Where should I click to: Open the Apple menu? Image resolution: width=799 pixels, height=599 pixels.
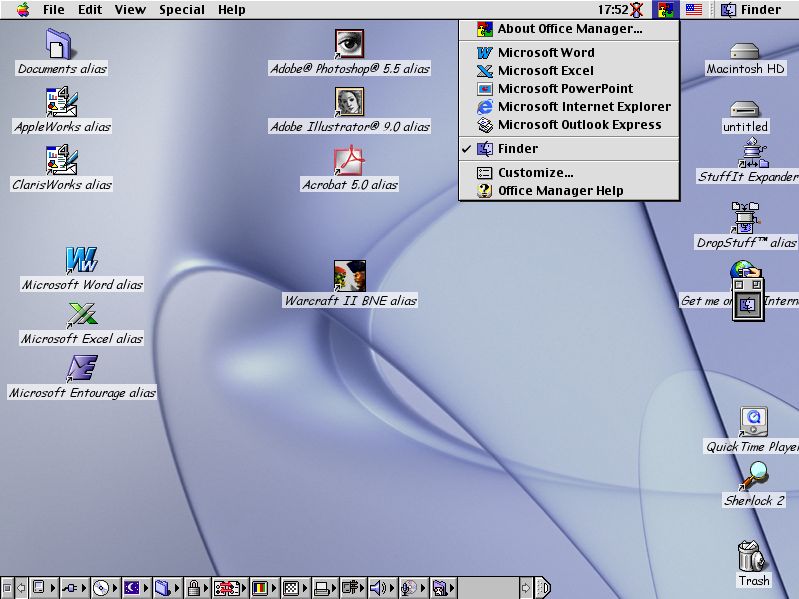pyautogui.click(x=23, y=10)
